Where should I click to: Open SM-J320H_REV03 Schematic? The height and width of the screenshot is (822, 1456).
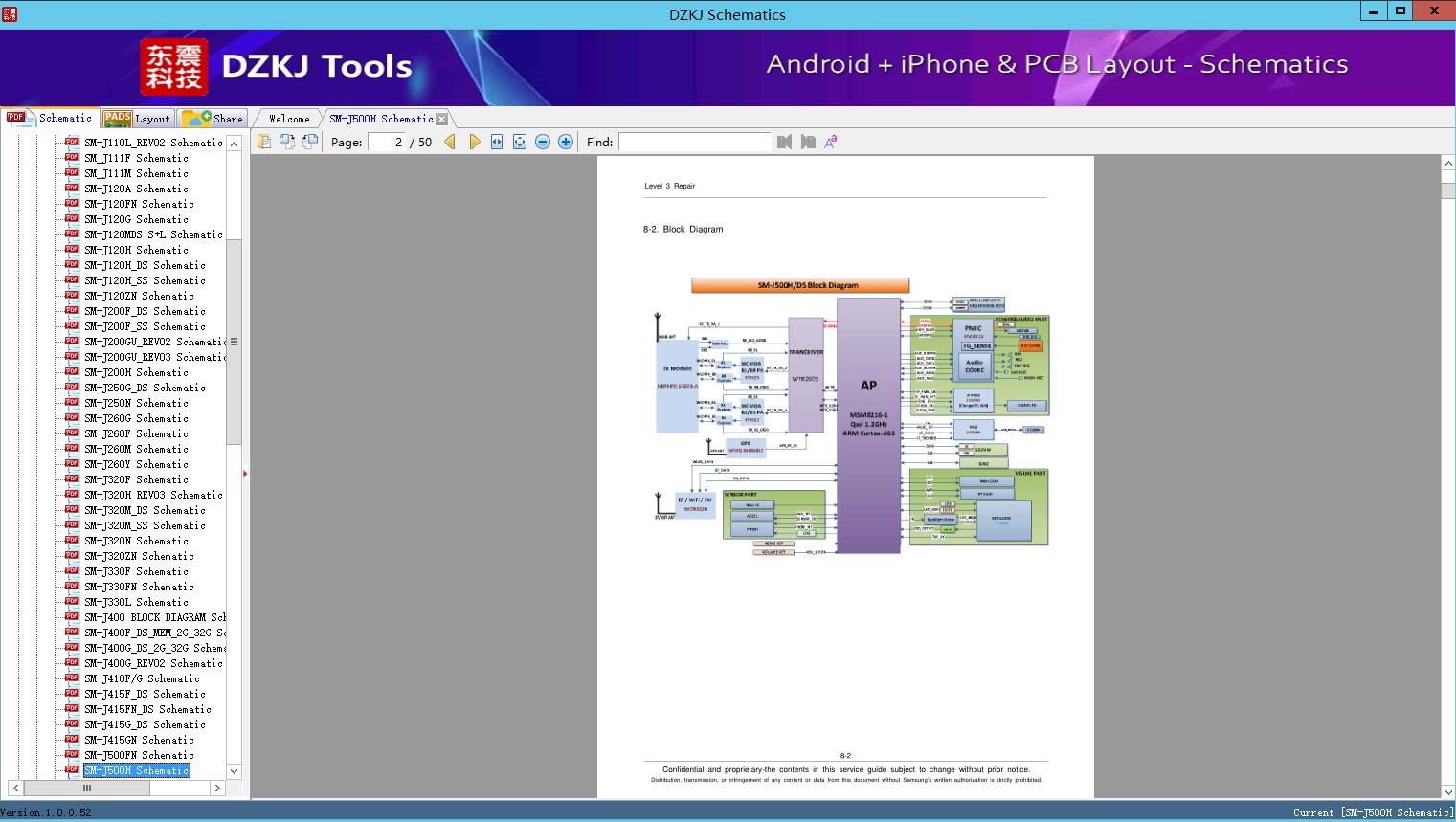click(153, 495)
